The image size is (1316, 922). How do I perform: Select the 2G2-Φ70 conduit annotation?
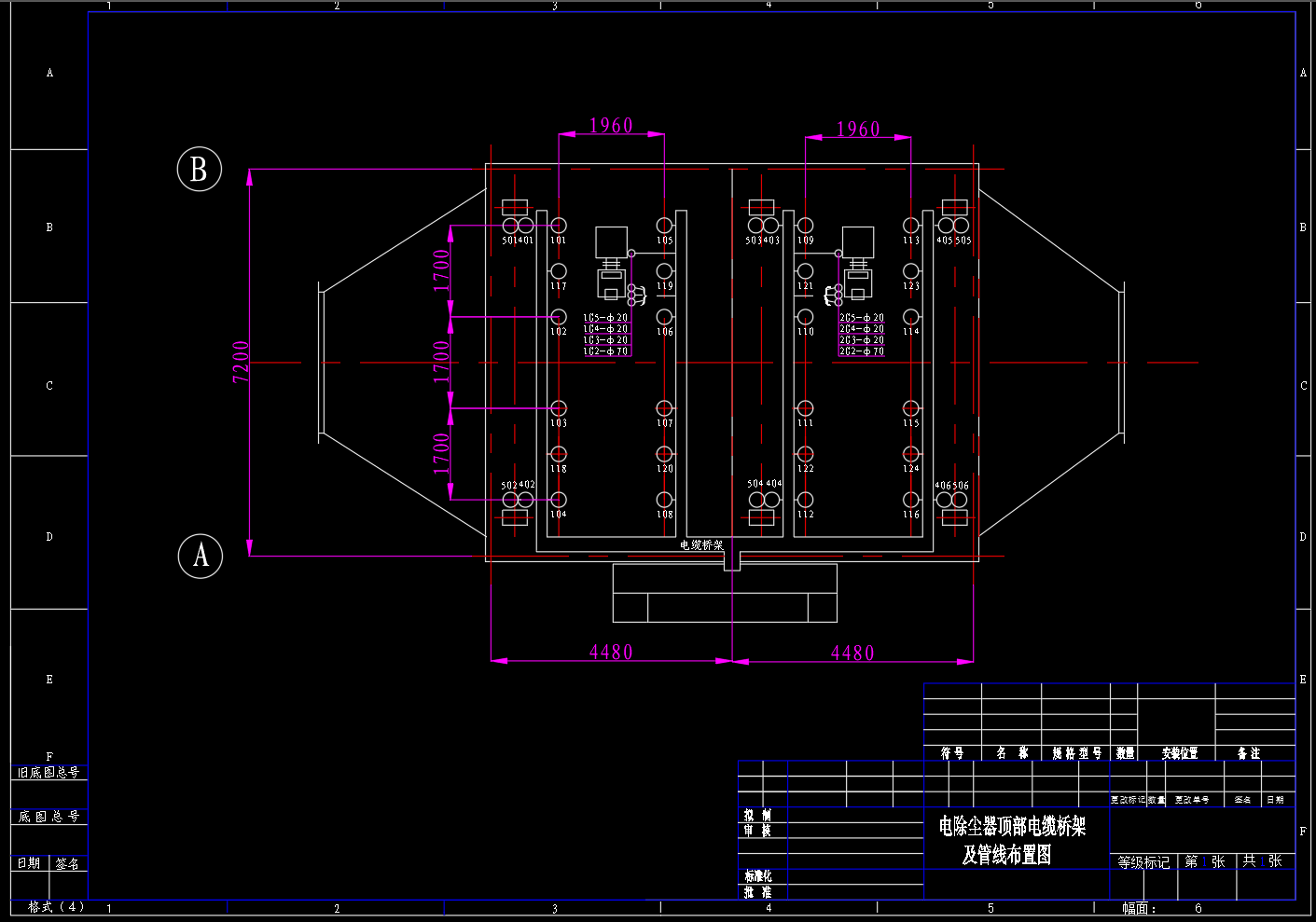click(x=861, y=351)
